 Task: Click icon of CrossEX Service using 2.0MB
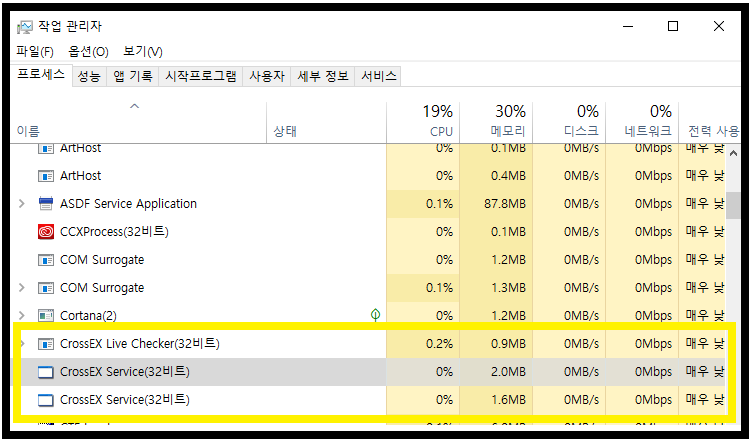[x=46, y=372]
